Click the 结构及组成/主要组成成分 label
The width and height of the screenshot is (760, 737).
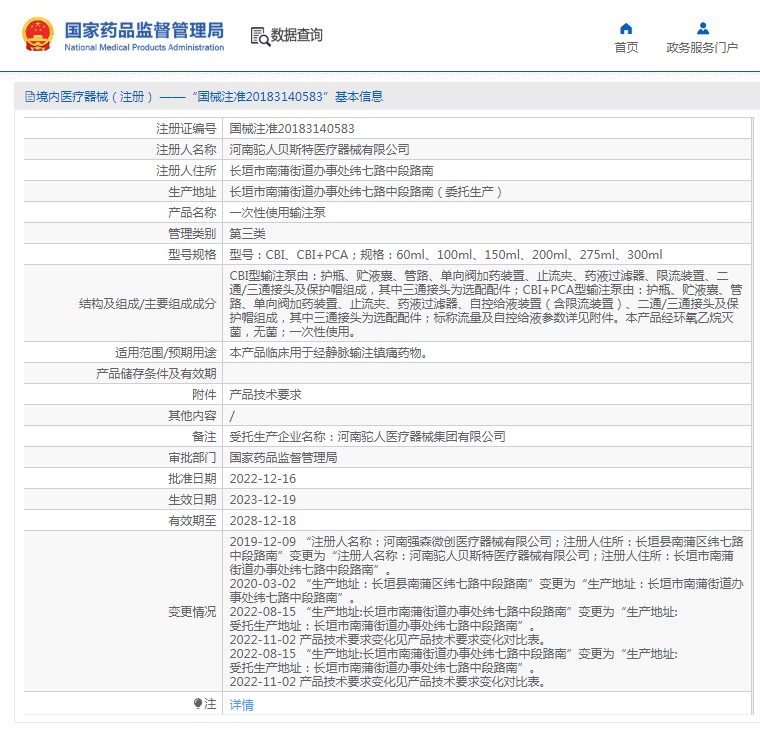(x=147, y=304)
